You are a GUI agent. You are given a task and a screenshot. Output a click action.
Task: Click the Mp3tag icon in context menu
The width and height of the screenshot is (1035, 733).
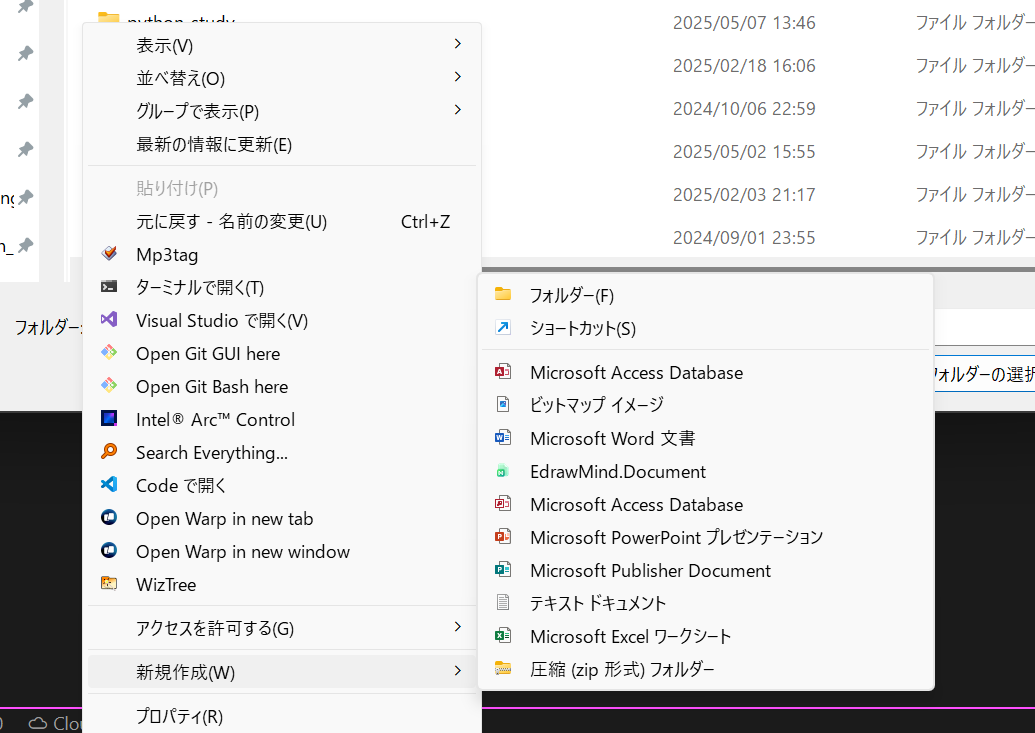point(109,254)
